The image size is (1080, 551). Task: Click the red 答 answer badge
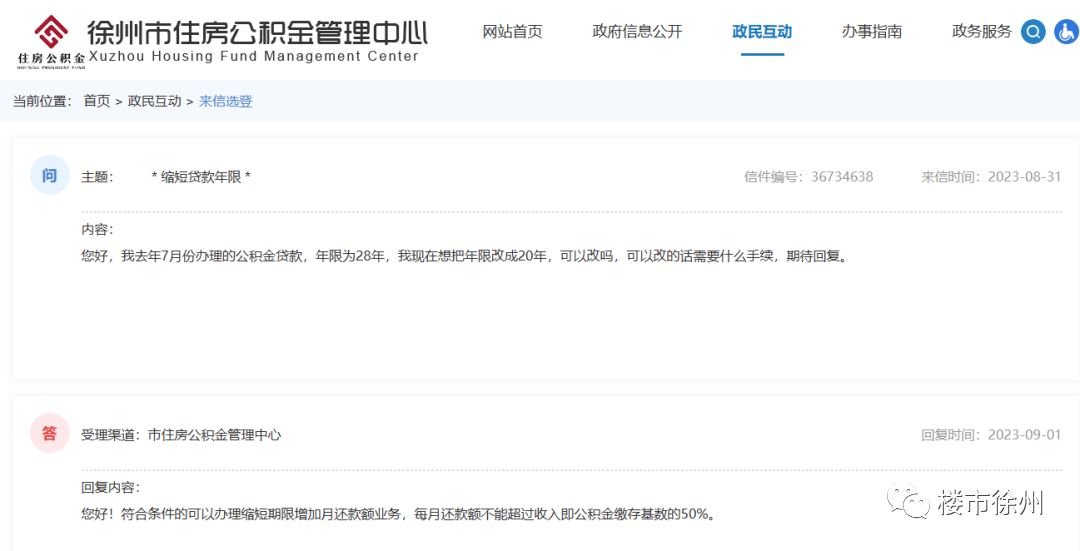50,433
